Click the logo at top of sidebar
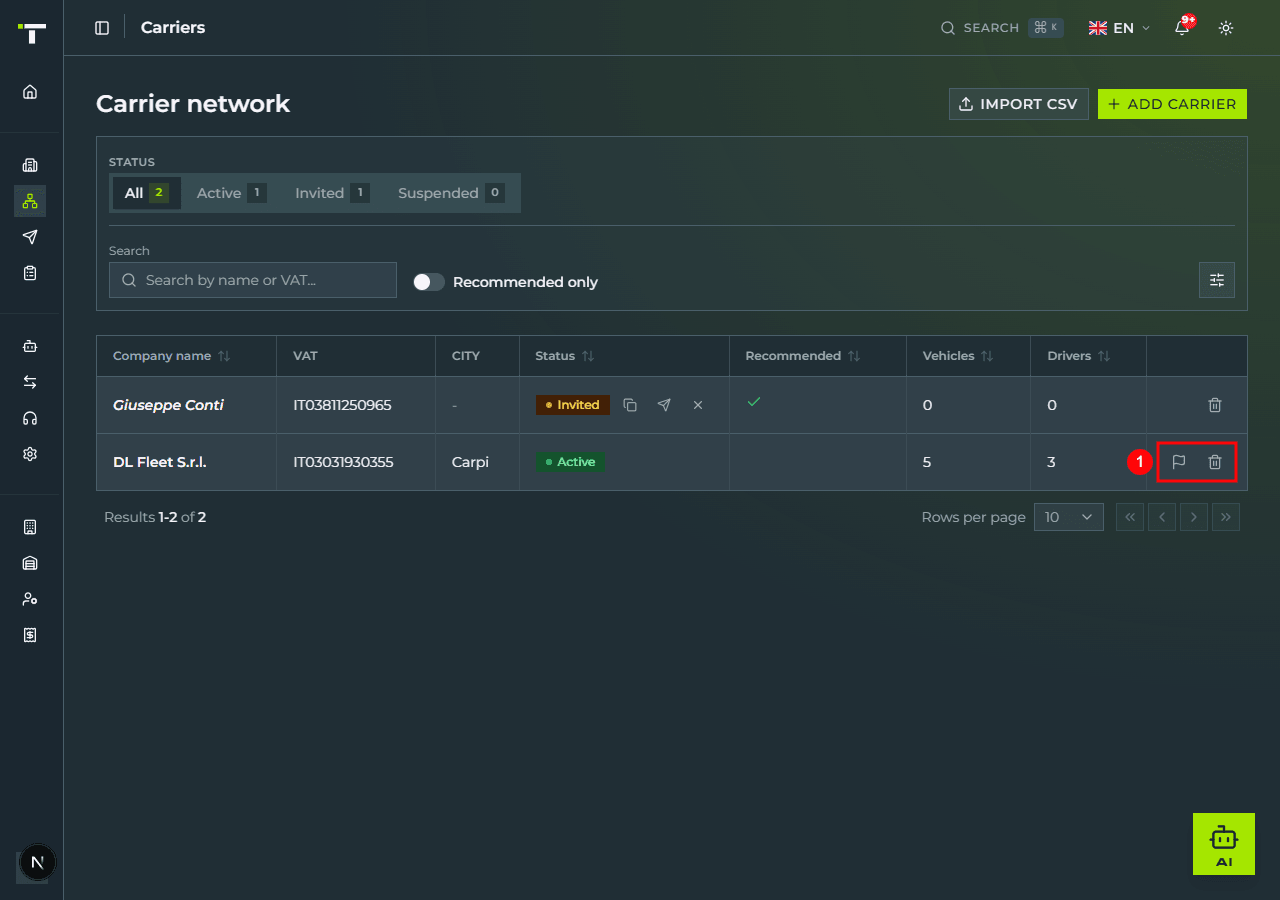Screen dimensions: 1280x900 (x=32, y=33)
